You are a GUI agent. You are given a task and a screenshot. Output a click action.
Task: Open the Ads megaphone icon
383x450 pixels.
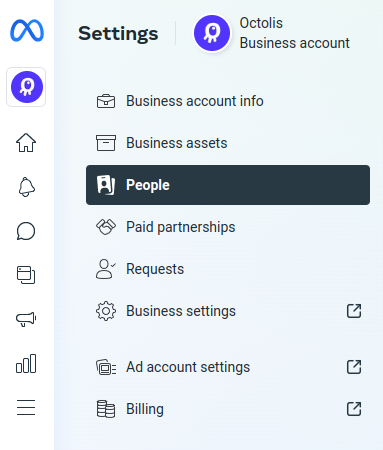(26, 319)
